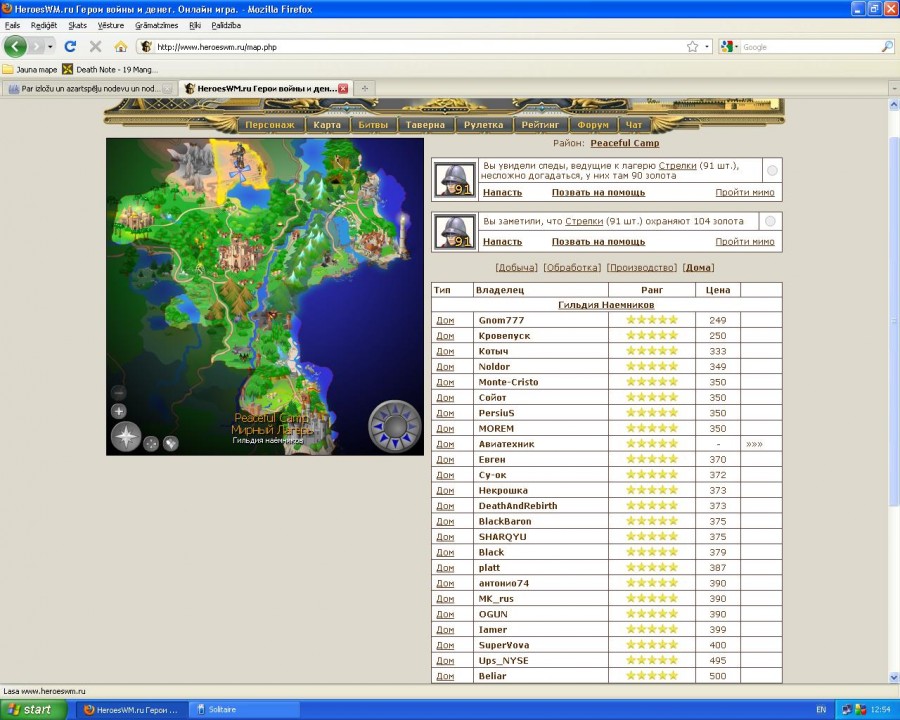Open the Skats menu
This screenshot has height=720, width=900.
(77, 25)
